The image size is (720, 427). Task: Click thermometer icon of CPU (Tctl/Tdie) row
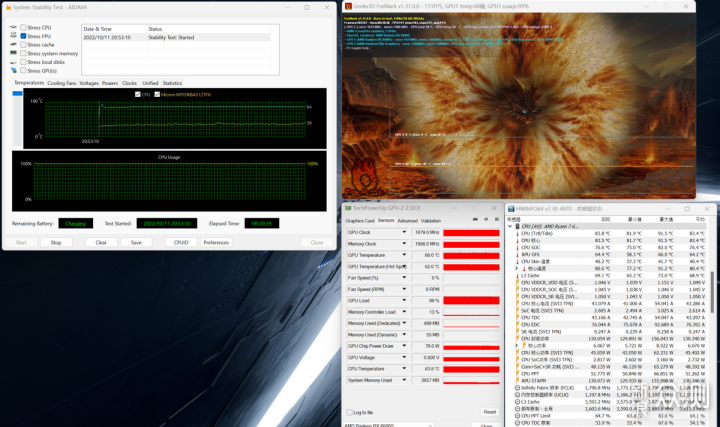pyautogui.click(x=518, y=234)
